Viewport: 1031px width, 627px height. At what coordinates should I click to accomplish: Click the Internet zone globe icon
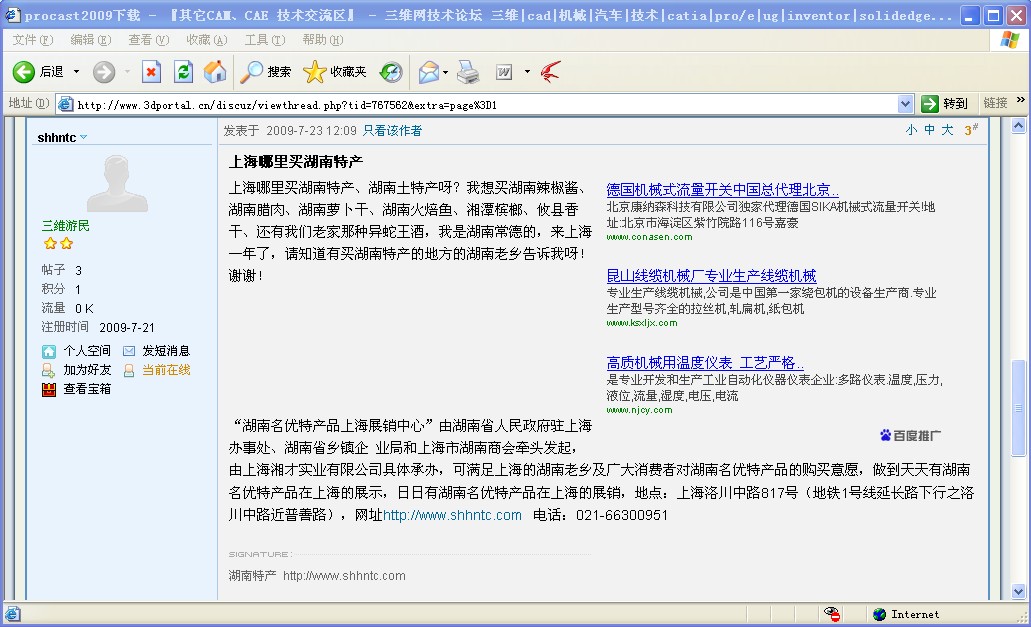(x=879, y=614)
